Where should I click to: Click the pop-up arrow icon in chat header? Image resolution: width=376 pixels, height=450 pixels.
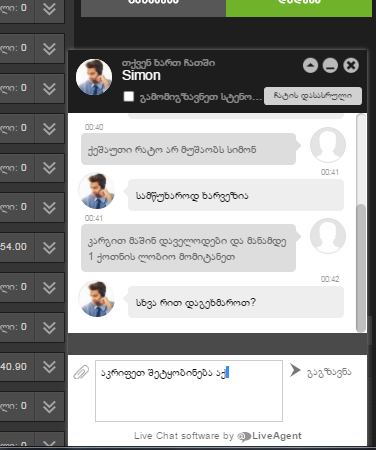click(310, 65)
